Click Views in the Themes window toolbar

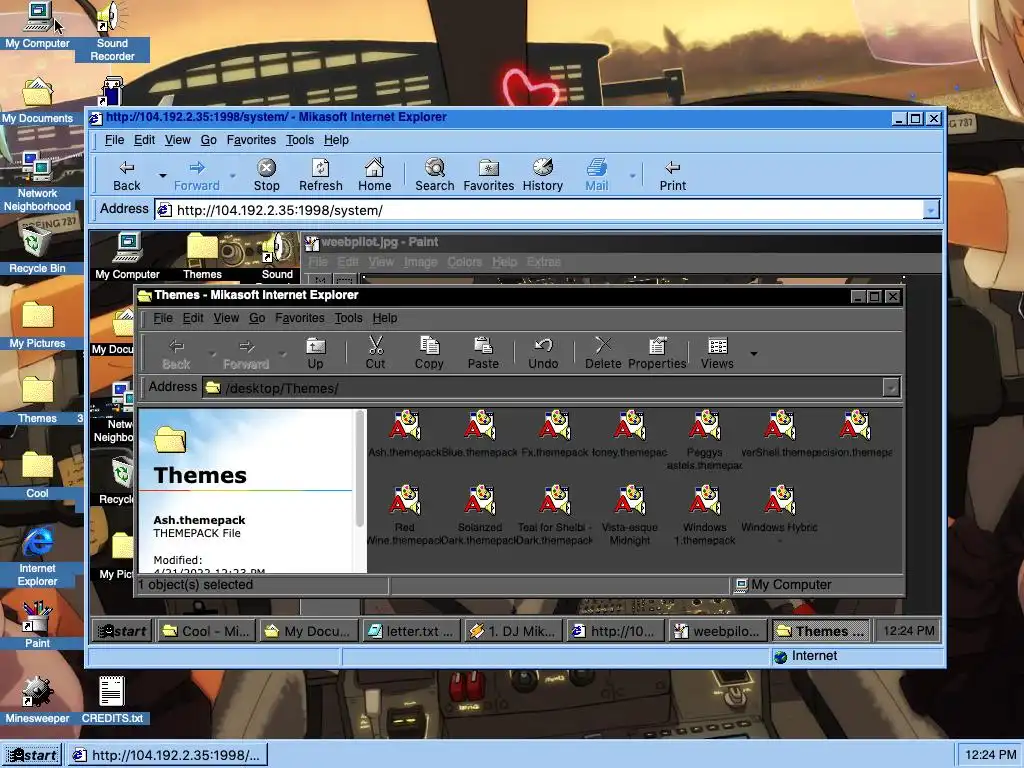pyautogui.click(x=717, y=353)
